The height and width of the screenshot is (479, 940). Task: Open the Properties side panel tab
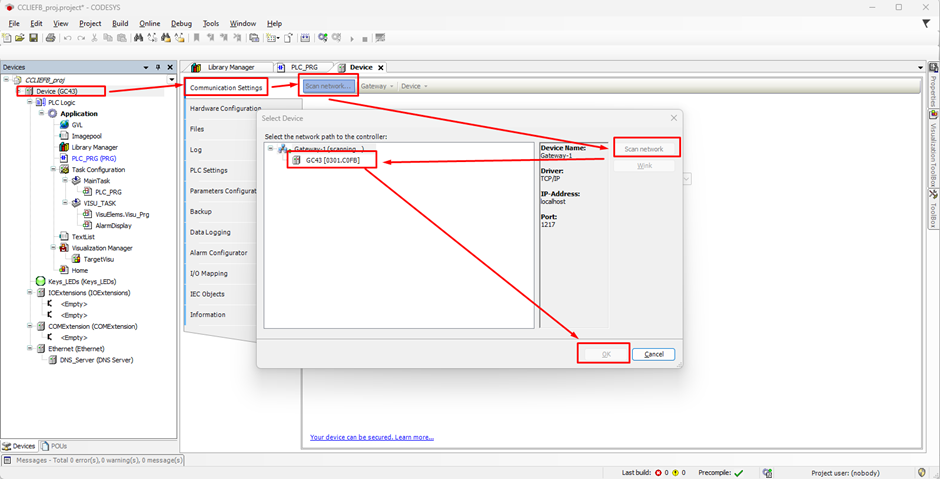pyautogui.click(x=933, y=86)
